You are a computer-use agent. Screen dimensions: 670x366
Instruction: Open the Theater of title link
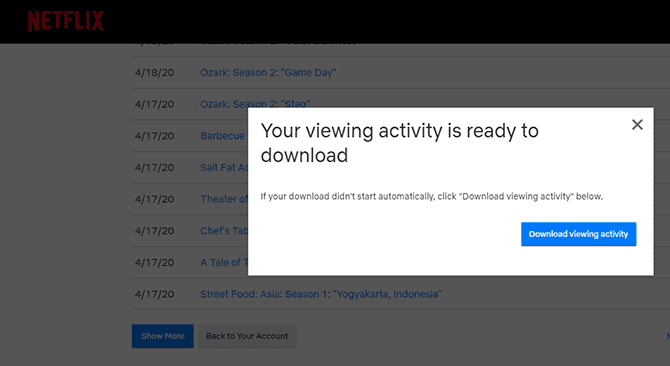[224, 199]
